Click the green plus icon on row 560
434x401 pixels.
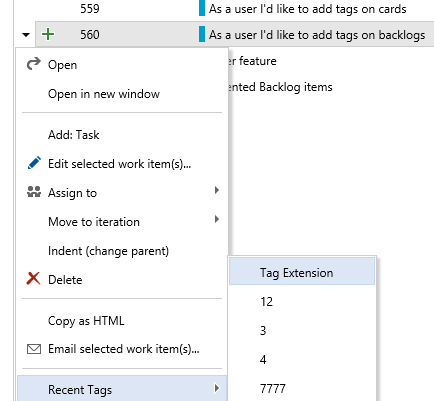coord(48,34)
